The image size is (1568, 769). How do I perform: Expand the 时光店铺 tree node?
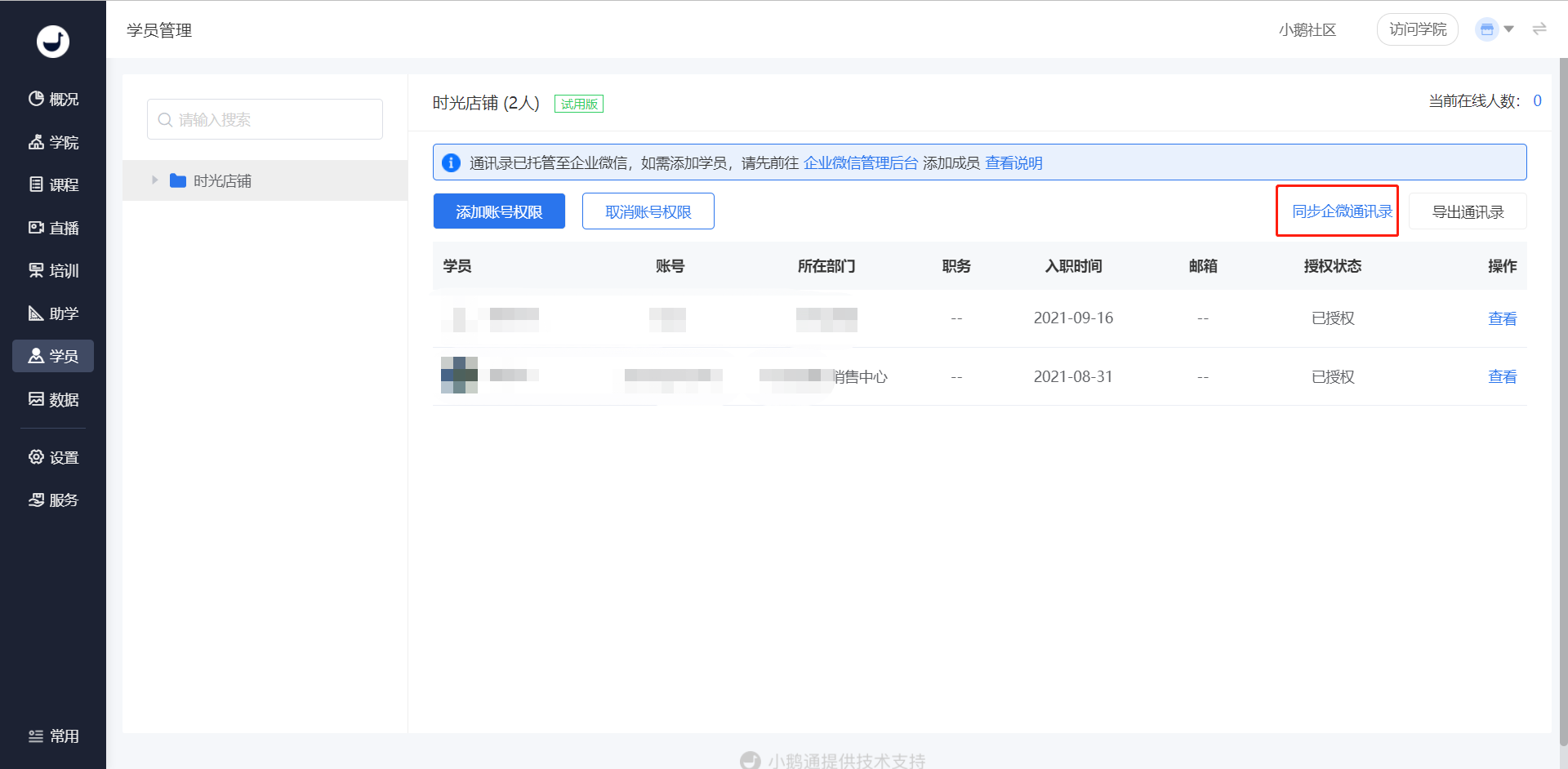point(154,180)
